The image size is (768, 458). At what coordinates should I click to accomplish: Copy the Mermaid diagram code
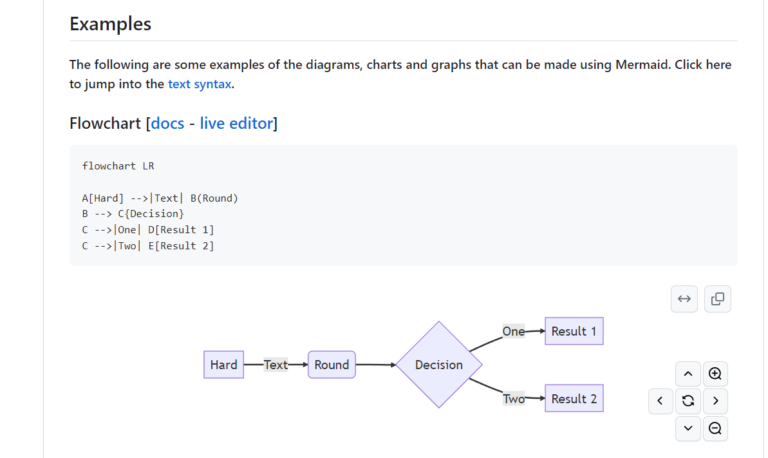(717, 298)
